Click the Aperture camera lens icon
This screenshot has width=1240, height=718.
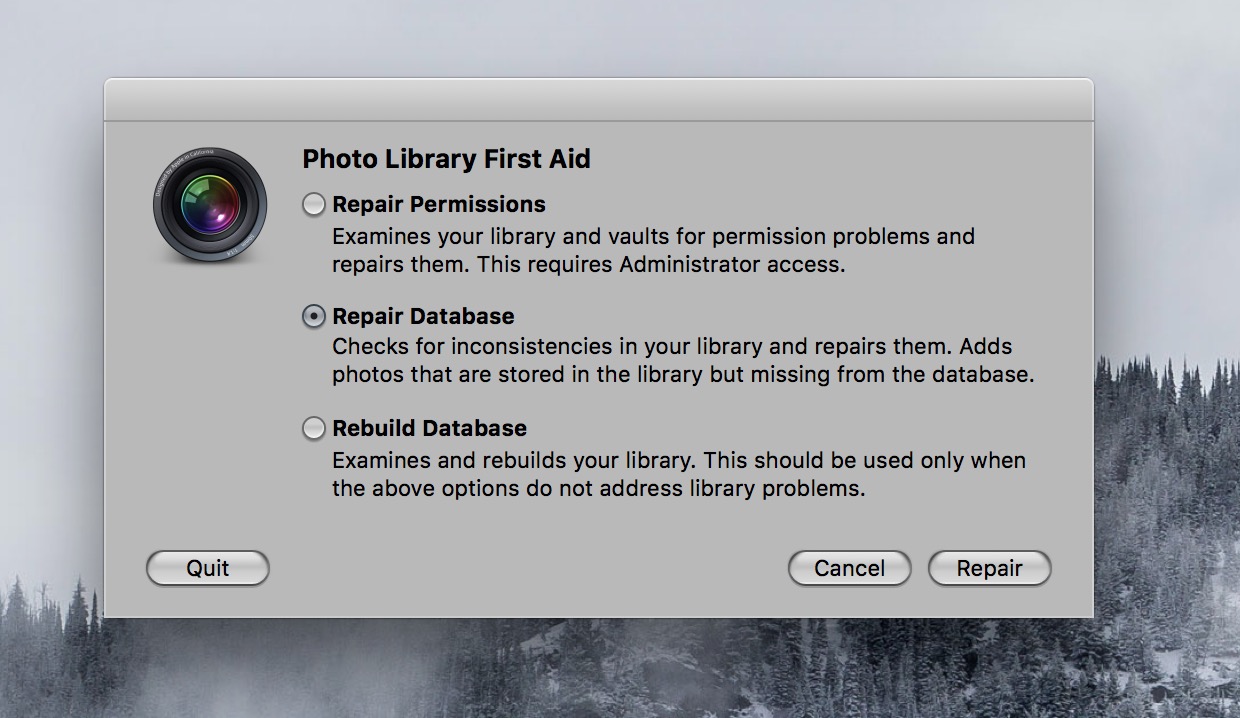(210, 204)
